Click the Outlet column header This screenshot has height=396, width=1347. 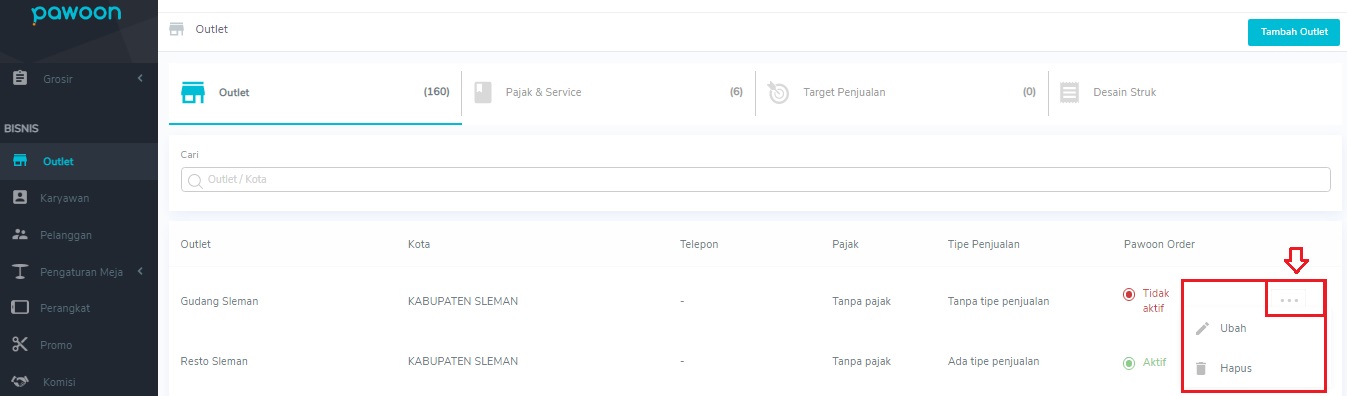point(195,244)
